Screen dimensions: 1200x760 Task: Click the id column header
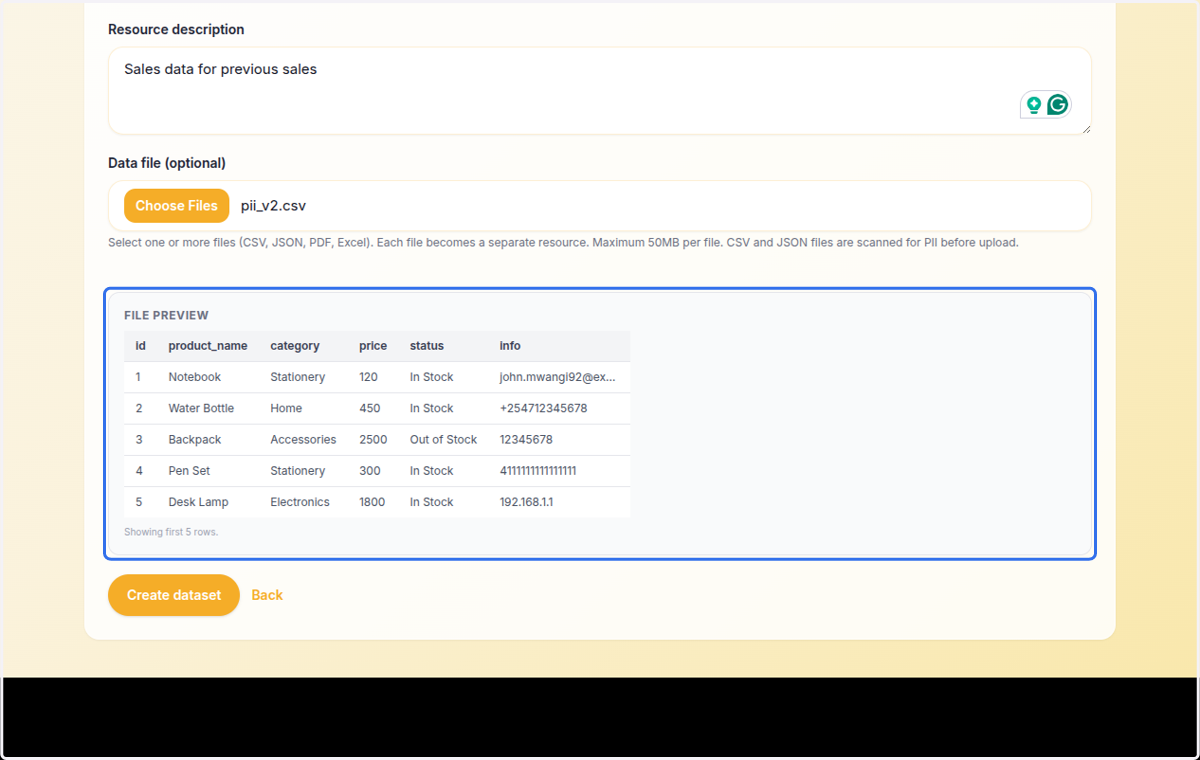(141, 346)
